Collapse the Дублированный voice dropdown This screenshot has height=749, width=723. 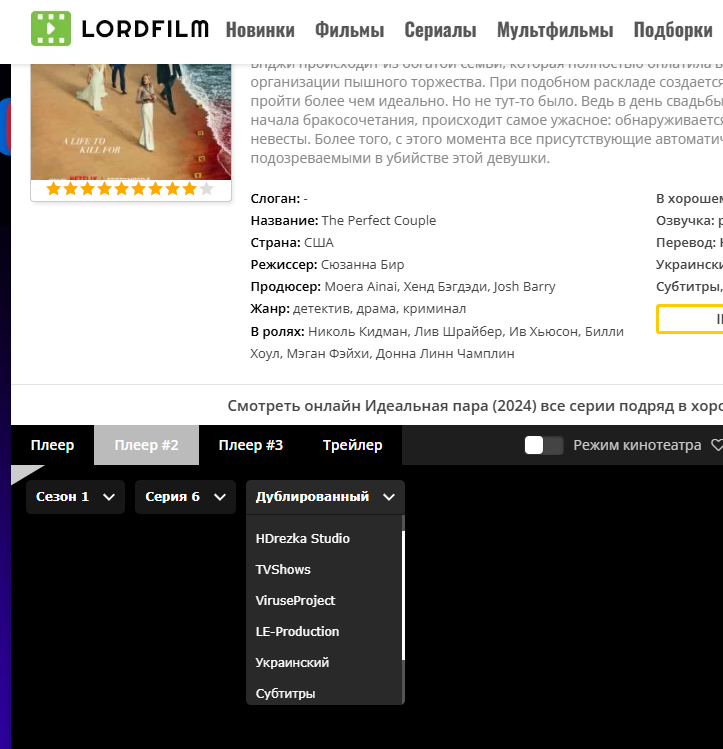pyautogui.click(x=325, y=497)
